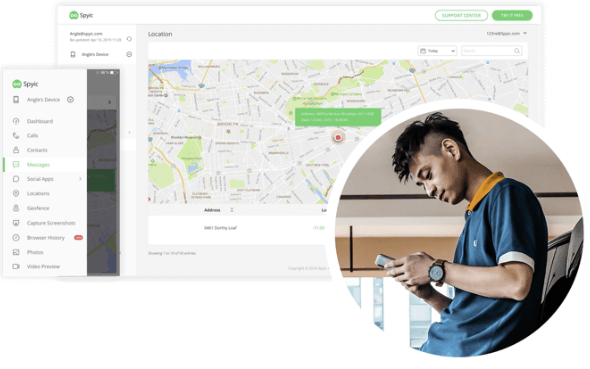Click the Calls phone icon
Screen dimensions: 590x369
click(16, 135)
